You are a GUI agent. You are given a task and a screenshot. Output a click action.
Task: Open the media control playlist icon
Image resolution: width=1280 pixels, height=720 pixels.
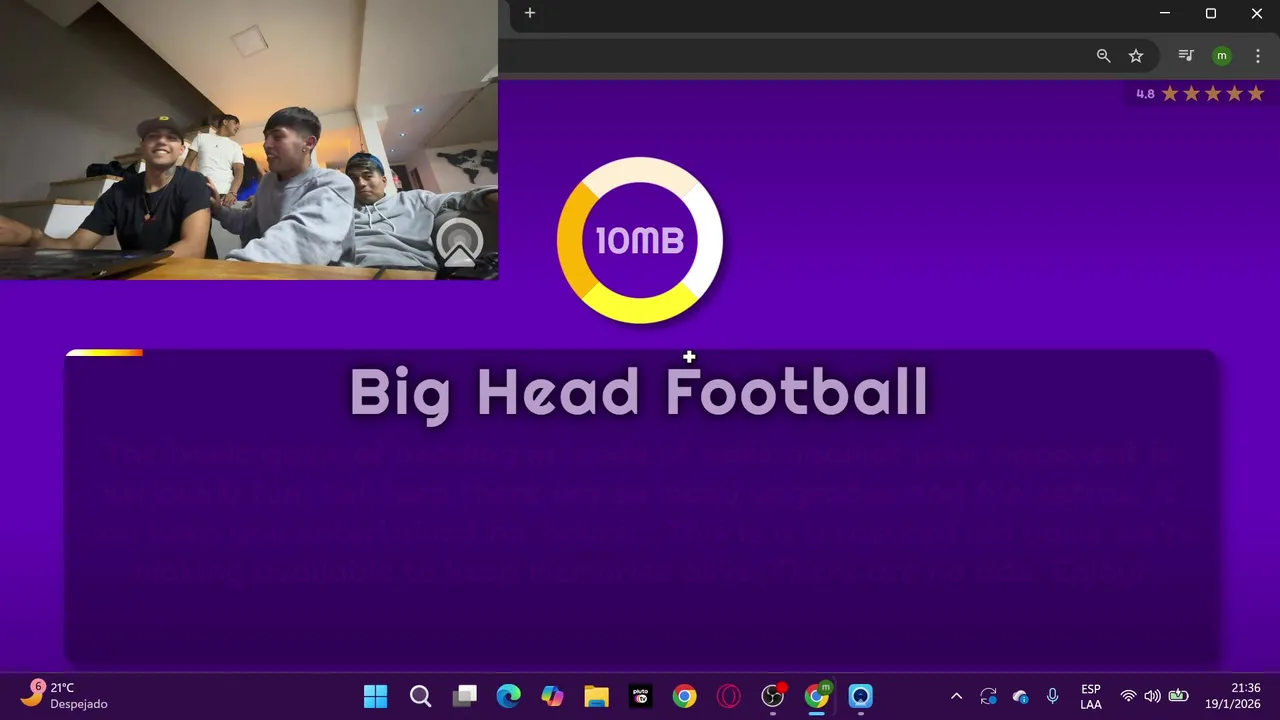tap(1186, 56)
